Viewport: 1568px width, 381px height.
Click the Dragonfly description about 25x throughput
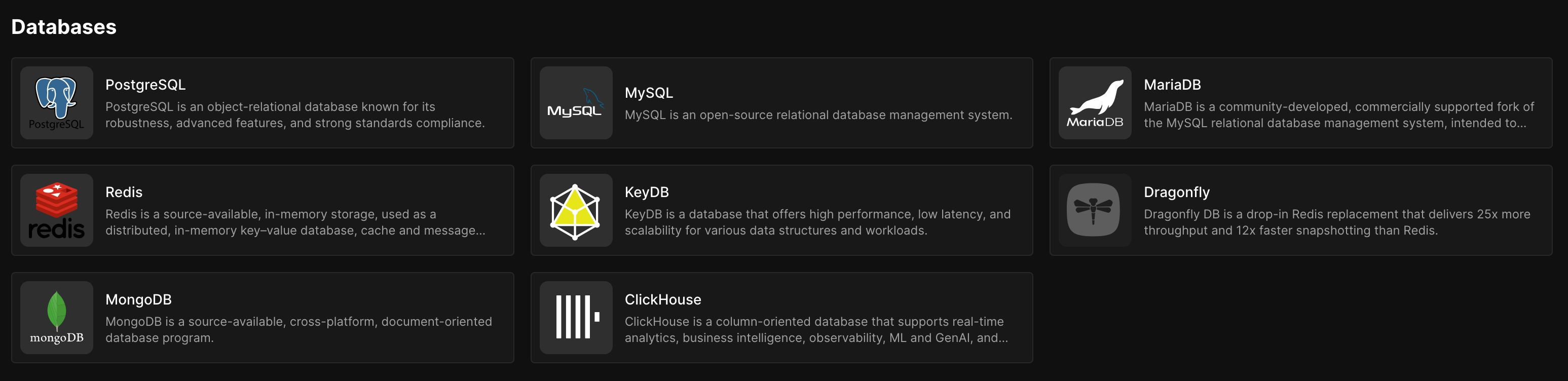[x=1336, y=222]
